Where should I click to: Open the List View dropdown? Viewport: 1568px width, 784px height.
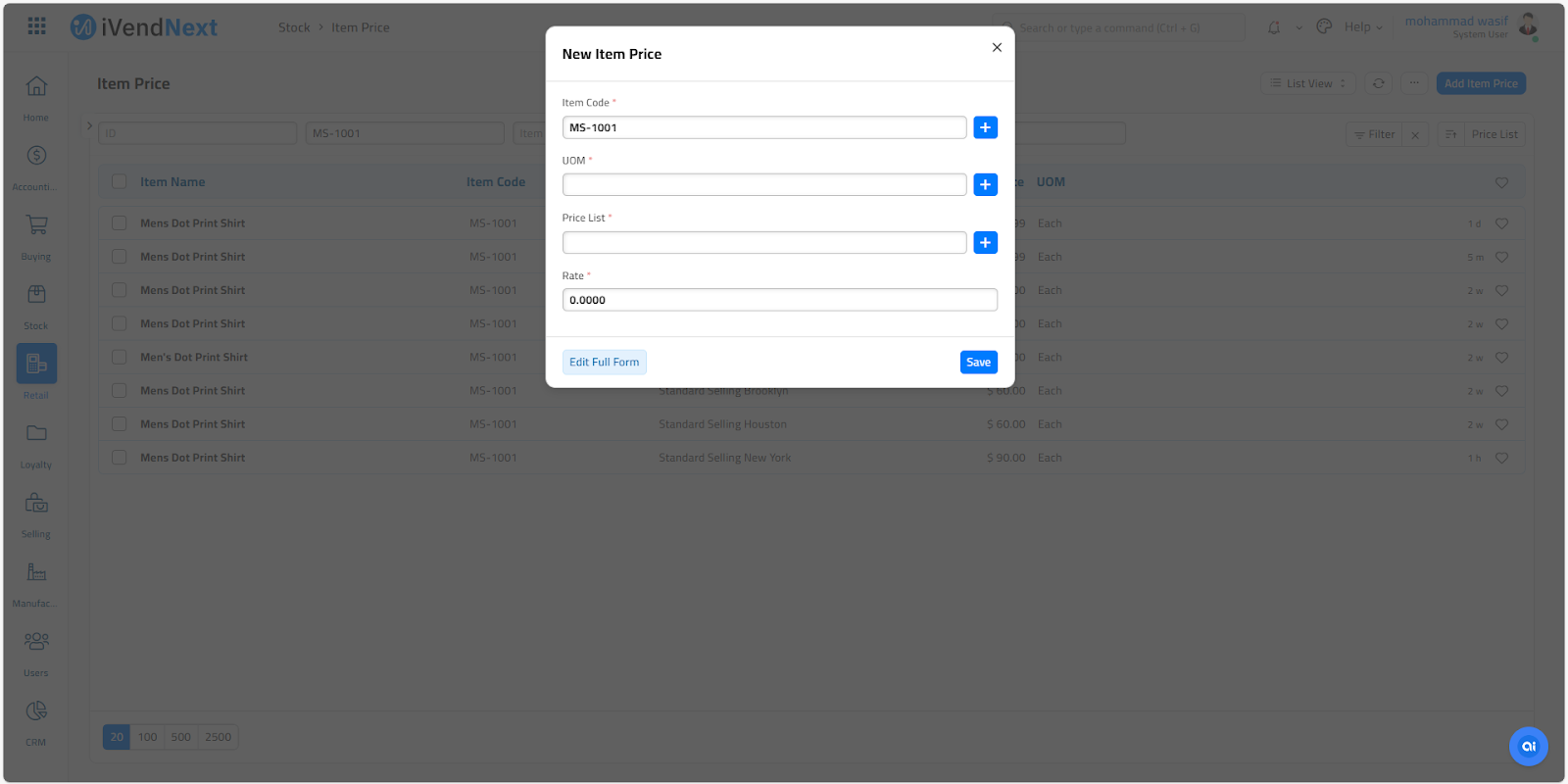1308,83
